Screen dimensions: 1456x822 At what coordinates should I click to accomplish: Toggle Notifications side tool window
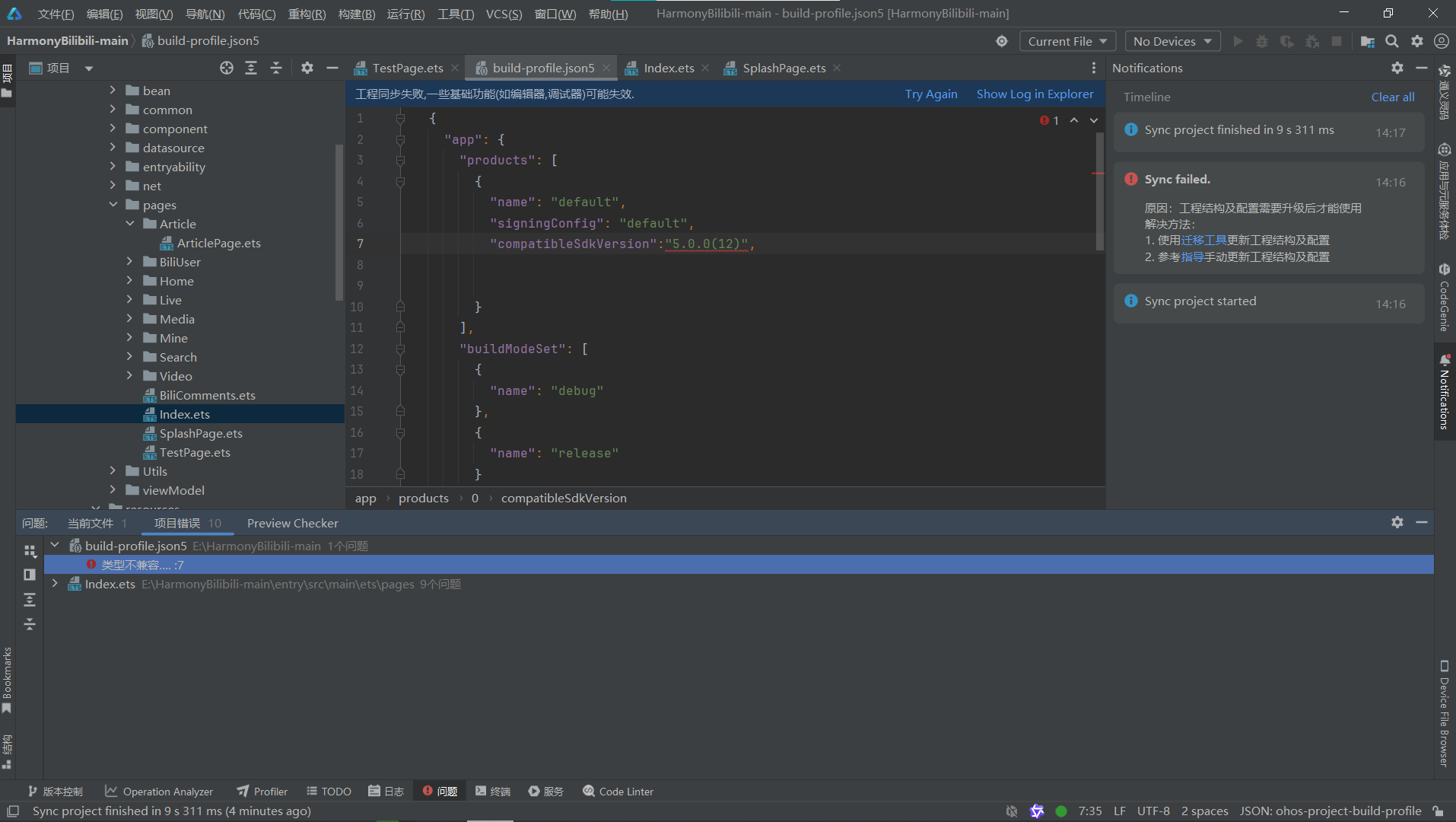coord(1444,391)
